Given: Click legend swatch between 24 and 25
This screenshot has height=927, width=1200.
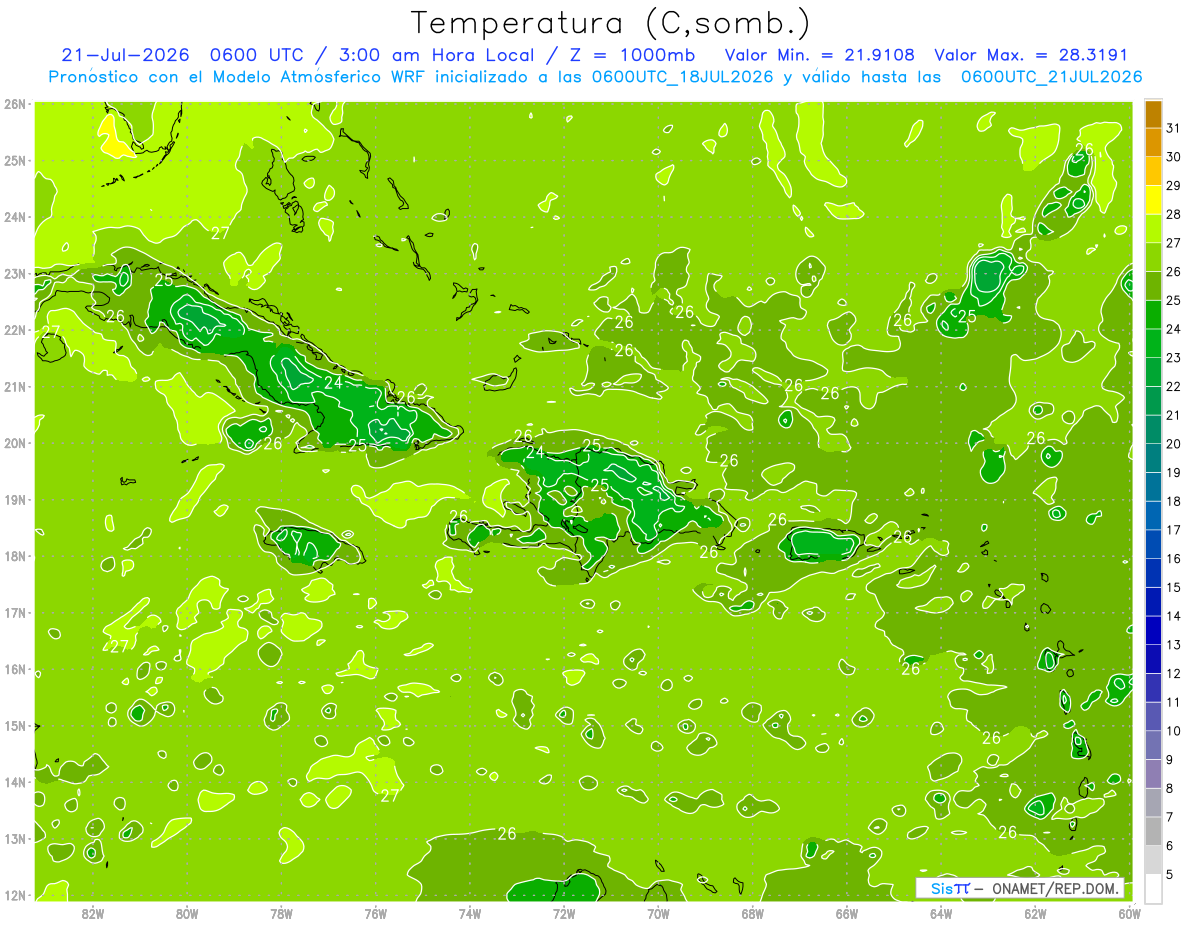Looking at the screenshot, I should [x=1153, y=314].
